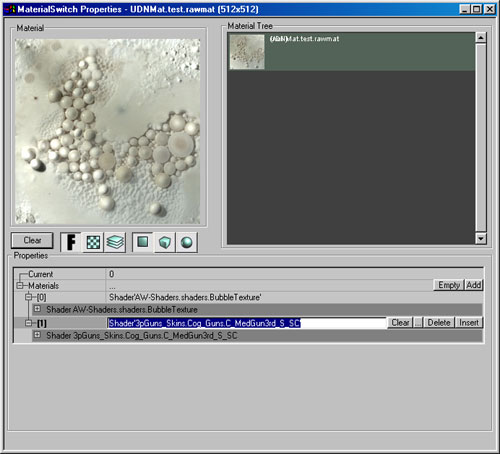Click Delete for material entry [1]
500x454 pixels.
[x=439, y=323]
